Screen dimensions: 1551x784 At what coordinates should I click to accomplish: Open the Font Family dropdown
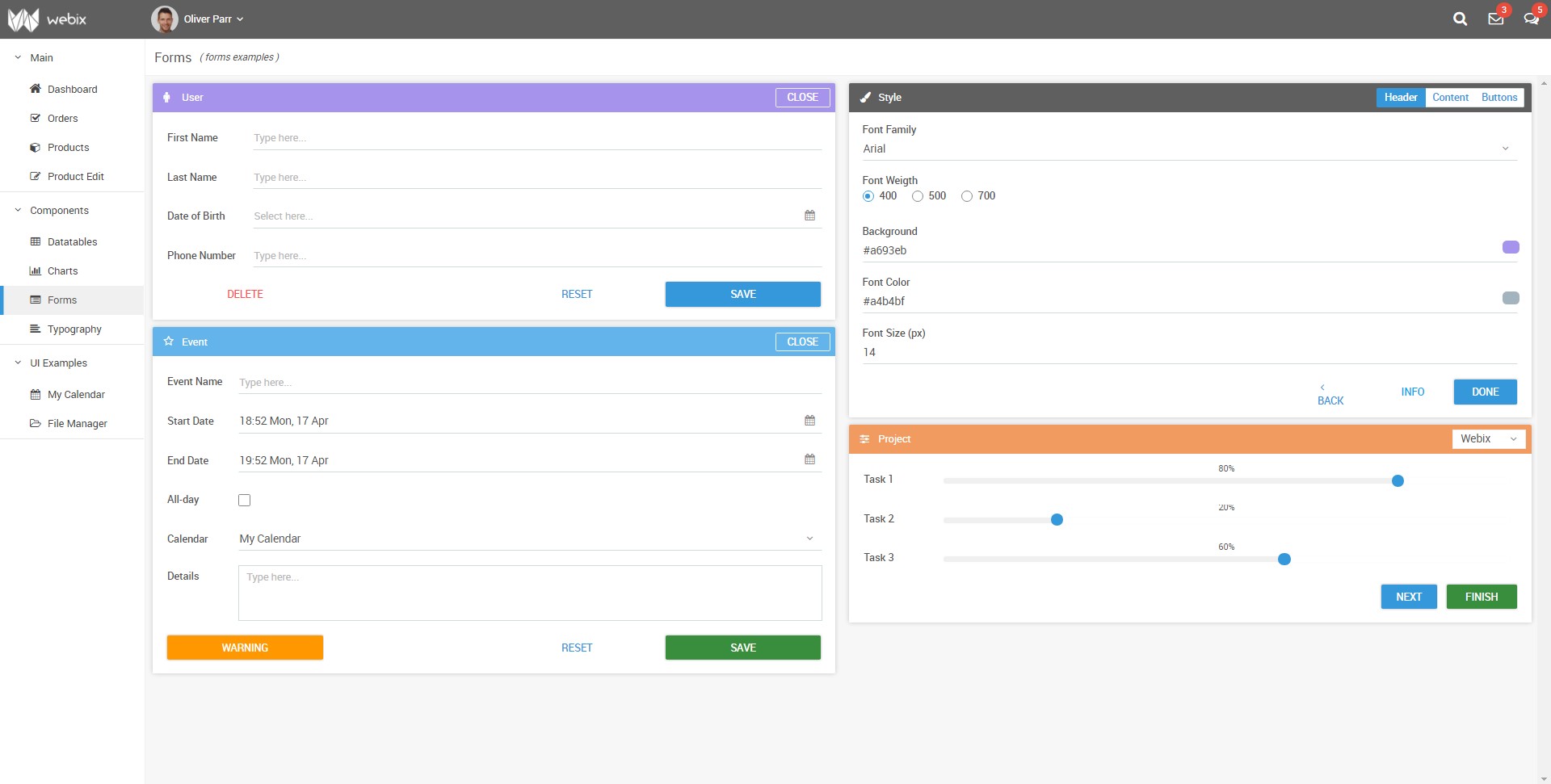tap(1189, 149)
